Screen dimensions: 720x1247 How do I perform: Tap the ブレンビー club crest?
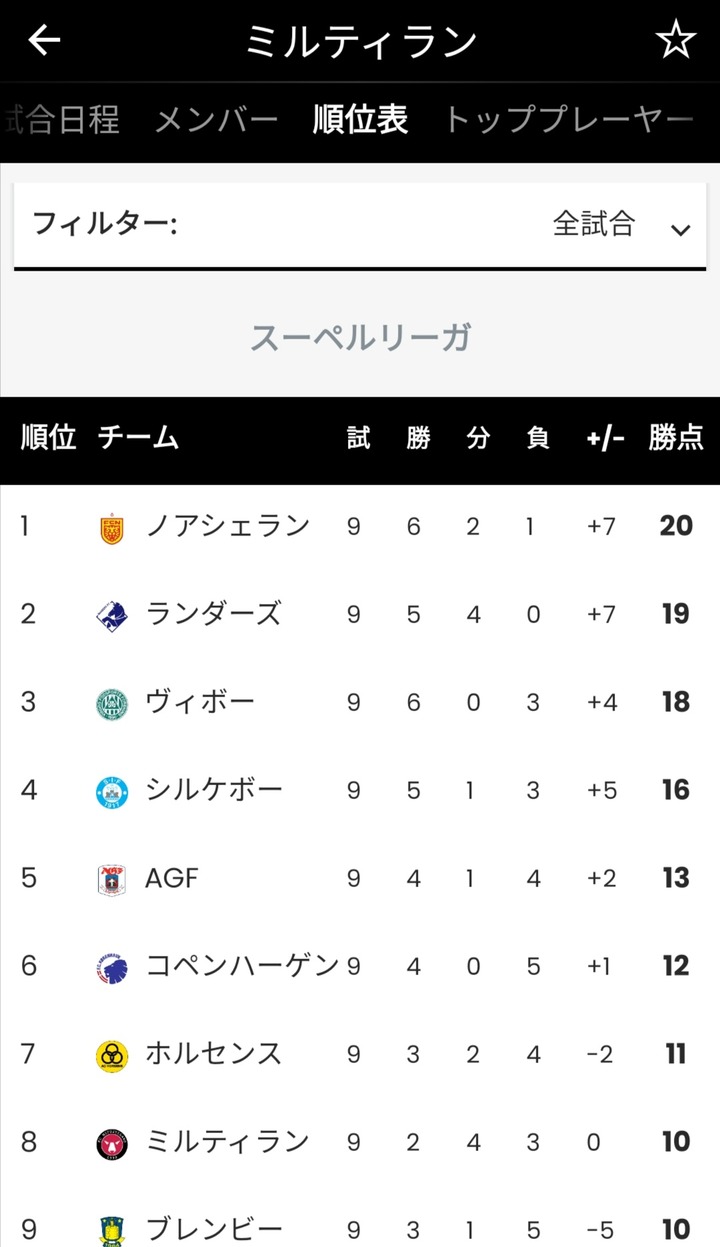(112, 1228)
